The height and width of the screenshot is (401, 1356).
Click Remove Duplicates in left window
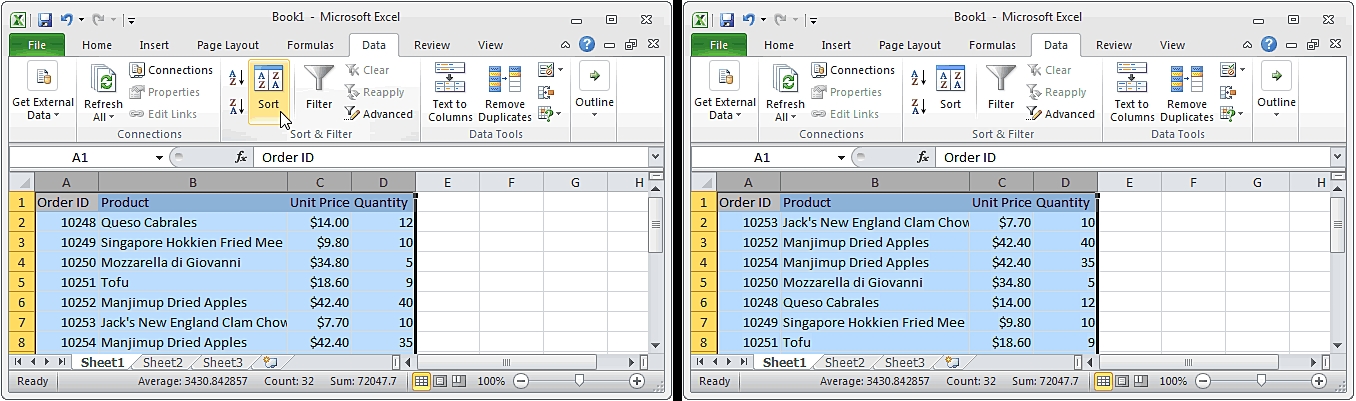505,92
